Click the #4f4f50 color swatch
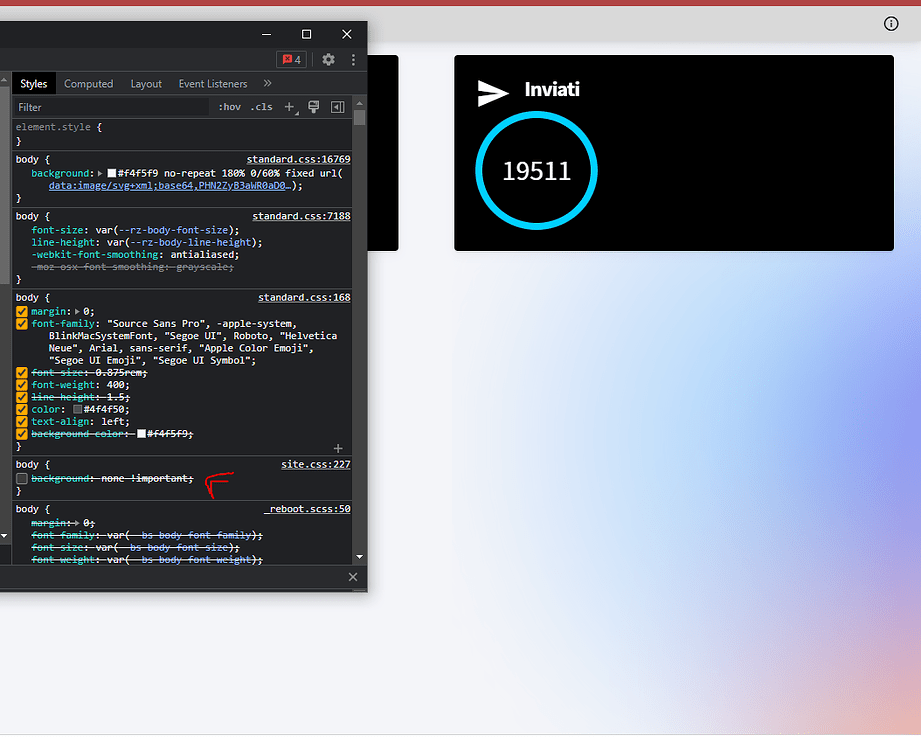The width and height of the screenshot is (921, 750). [x=76, y=409]
